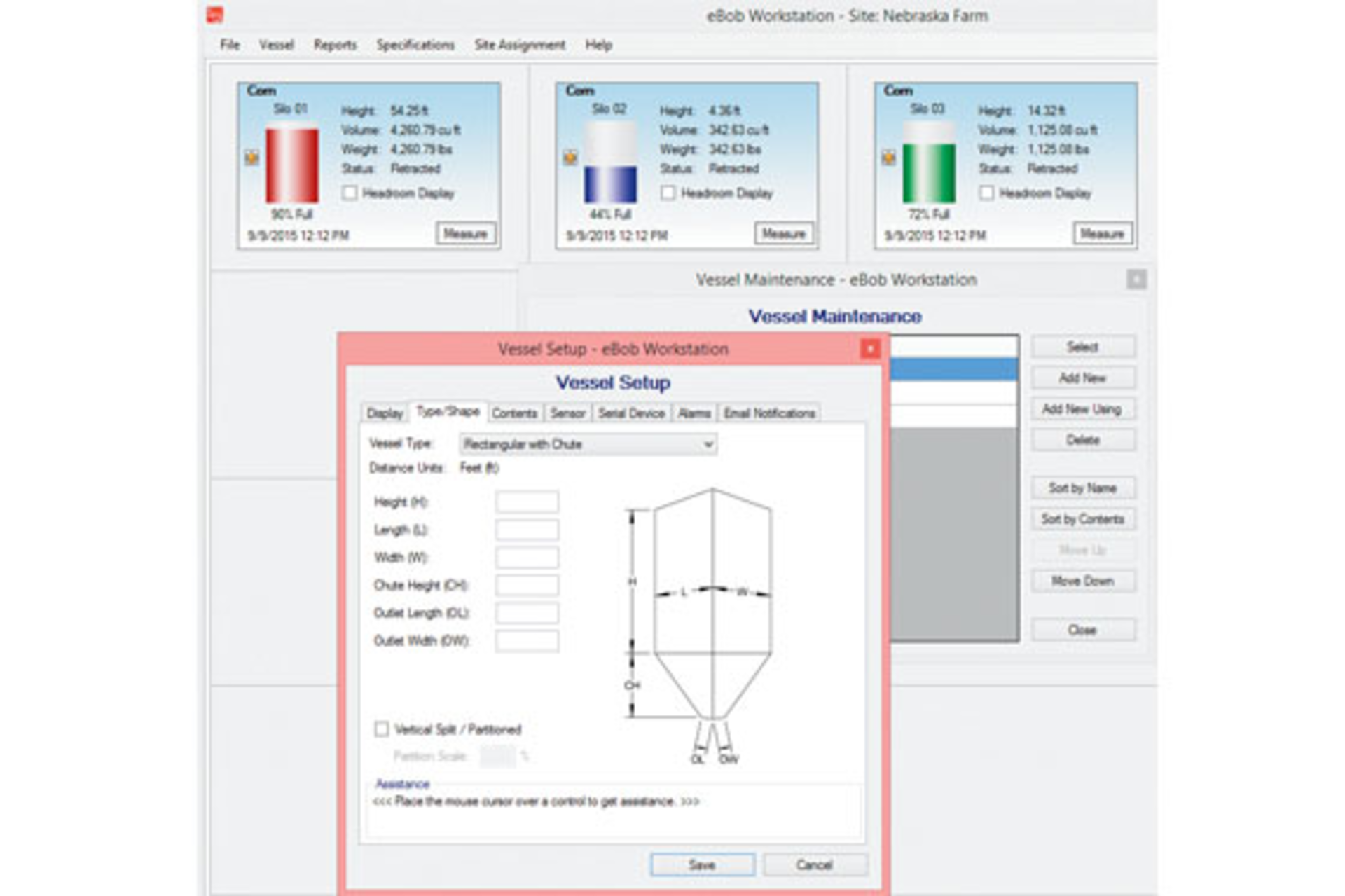This screenshot has height=896, width=1345.
Task: Enable Headroom Display for Silo 01
Action: click(x=350, y=193)
